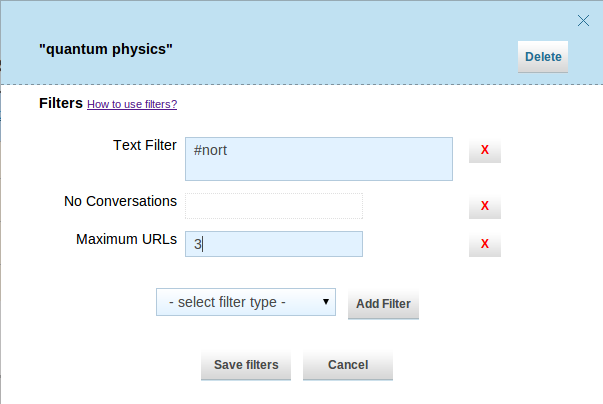Viewport: 603px width, 404px height.
Task: Open the select filter type dropdown
Action: pos(246,302)
